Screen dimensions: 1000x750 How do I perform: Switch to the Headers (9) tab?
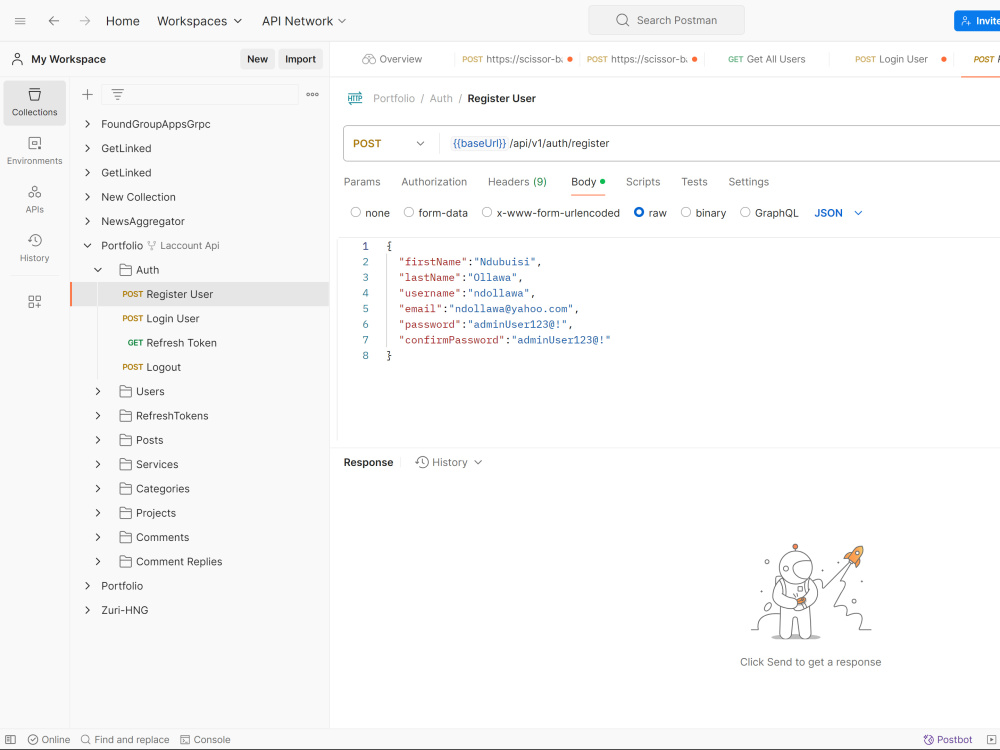tap(517, 182)
